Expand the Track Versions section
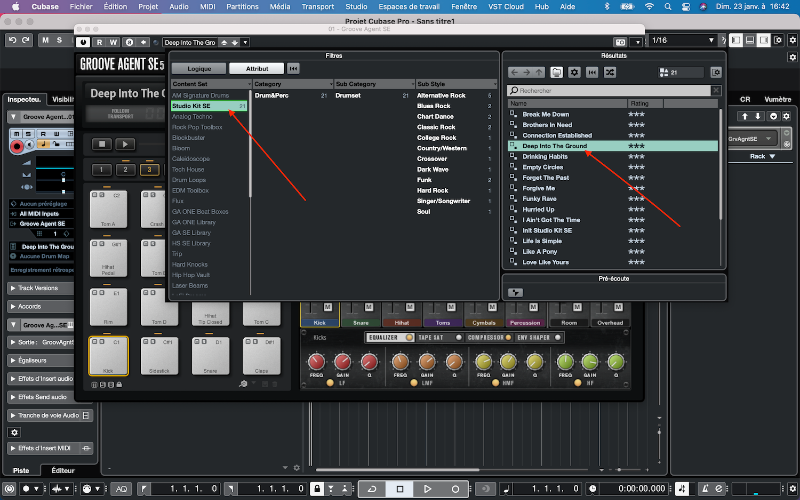This screenshot has height=500, width=800. click(38, 288)
